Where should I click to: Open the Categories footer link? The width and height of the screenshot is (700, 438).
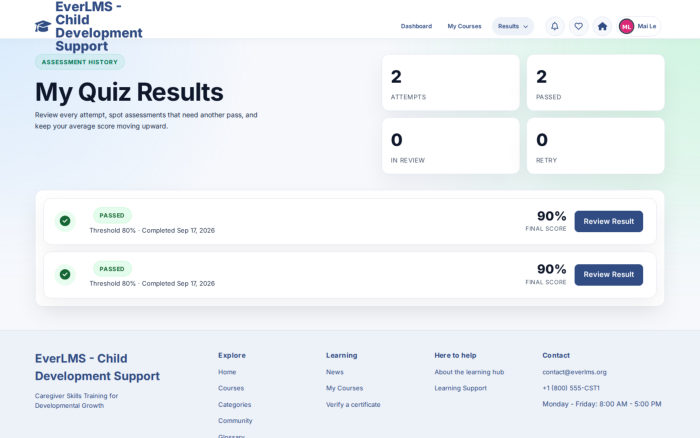pyautogui.click(x=234, y=405)
